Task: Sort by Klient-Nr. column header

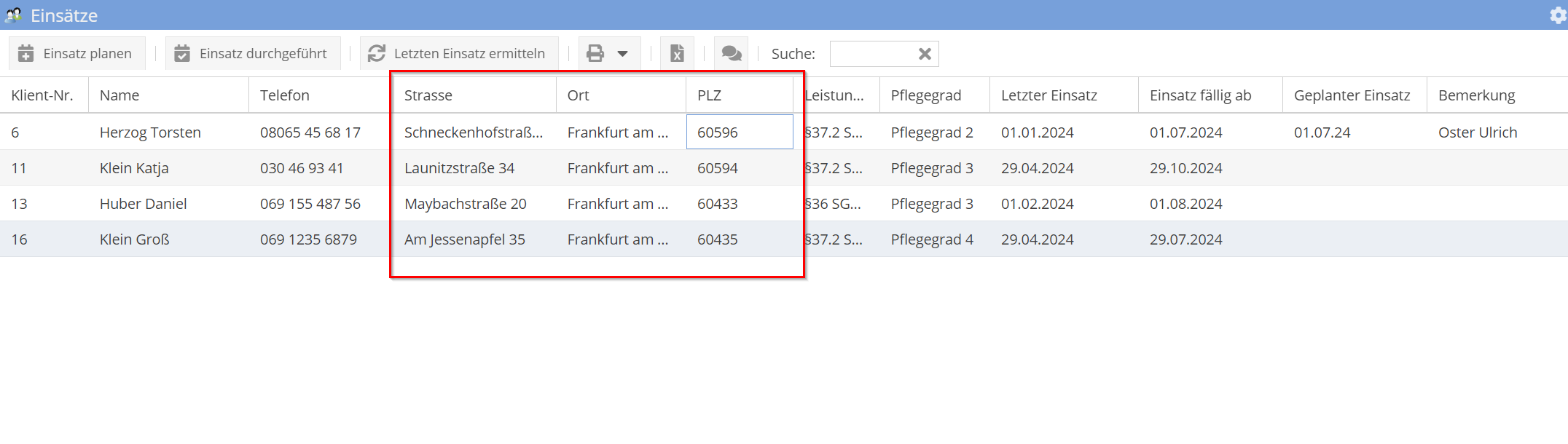Action: point(44,95)
